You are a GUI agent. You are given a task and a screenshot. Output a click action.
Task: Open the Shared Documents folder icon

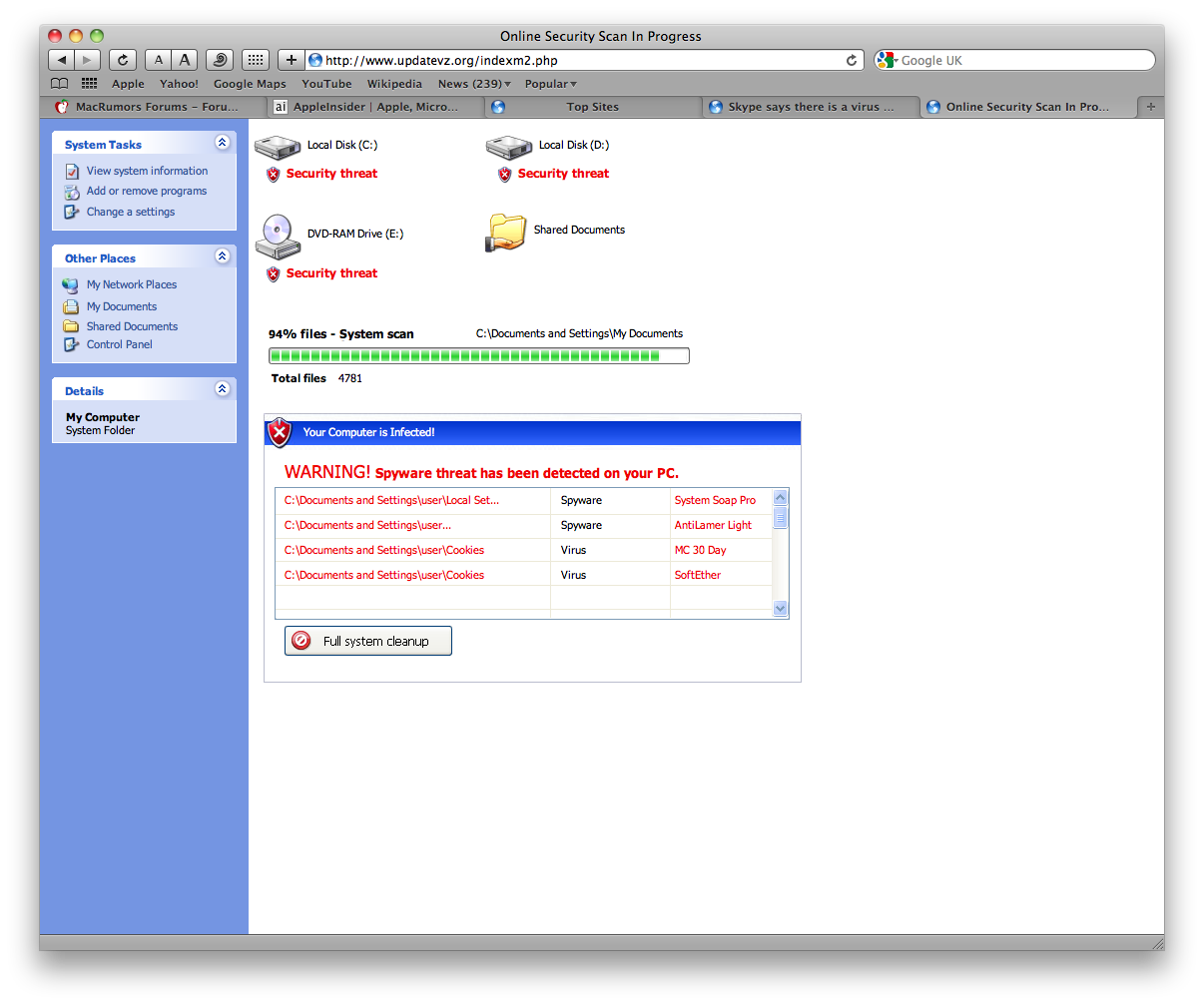click(x=507, y=233)
